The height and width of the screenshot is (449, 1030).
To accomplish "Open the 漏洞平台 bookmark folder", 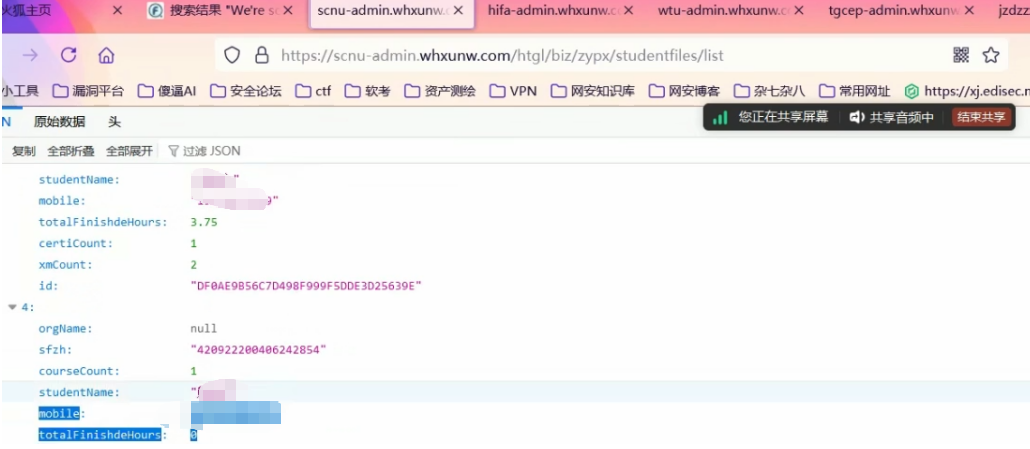I will (x=88, y=91).
